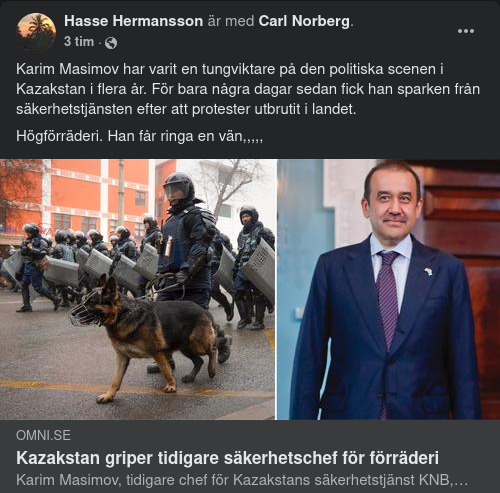Open the '3 tim' post timestamp
Screen dimensions: 500x493
click(79, 42)
